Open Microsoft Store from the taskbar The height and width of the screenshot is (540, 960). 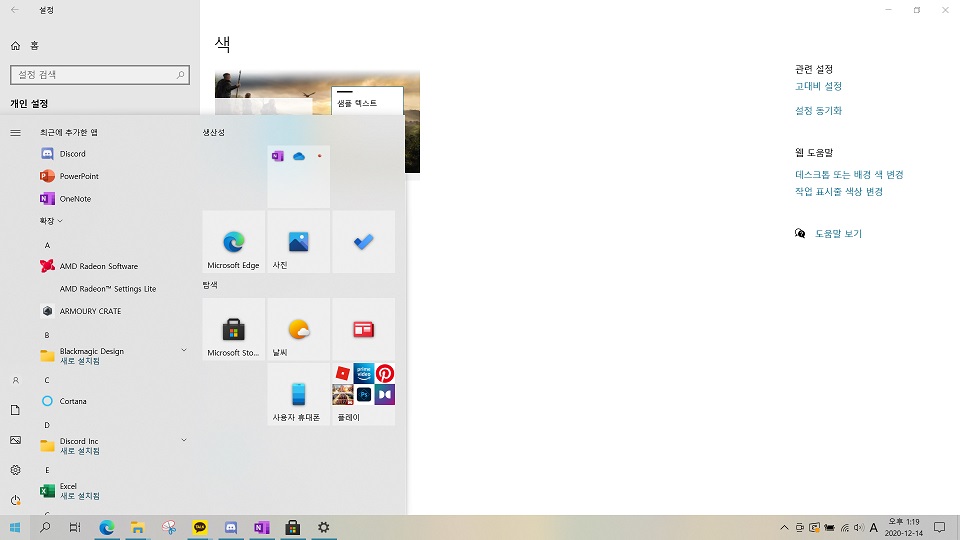(x=293, y=527)
